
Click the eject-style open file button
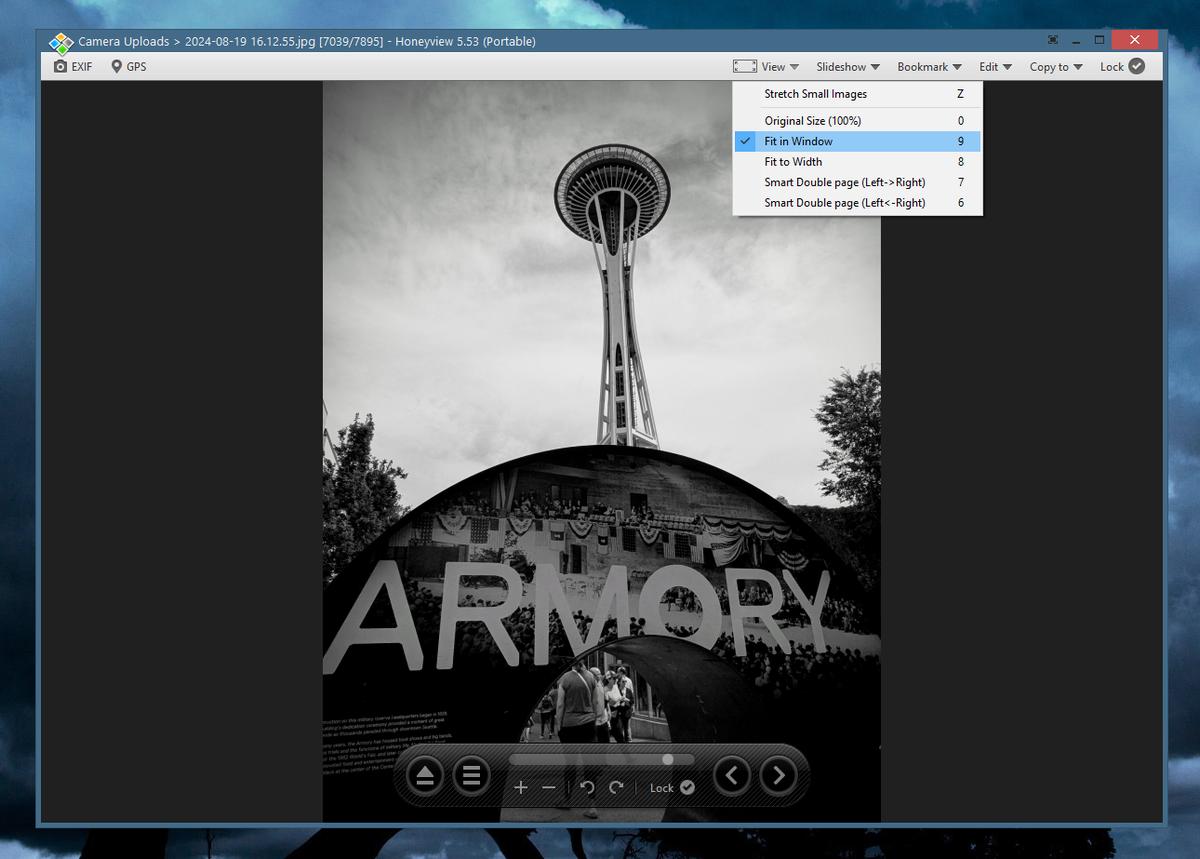point(425,775)
